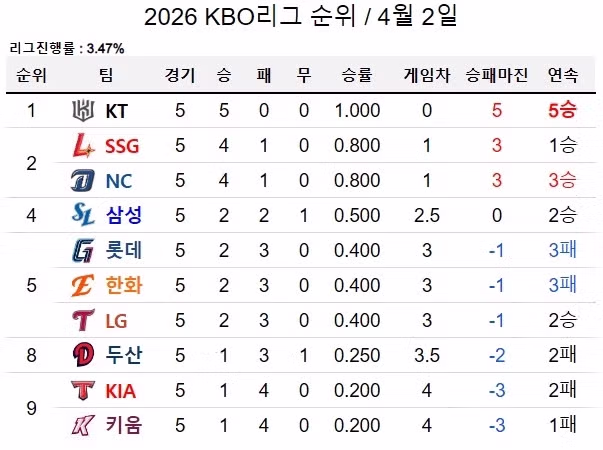Click the 2026 KBO리그 순위 title
This screenshot has width=603, height=450.
tap(301, 18)
